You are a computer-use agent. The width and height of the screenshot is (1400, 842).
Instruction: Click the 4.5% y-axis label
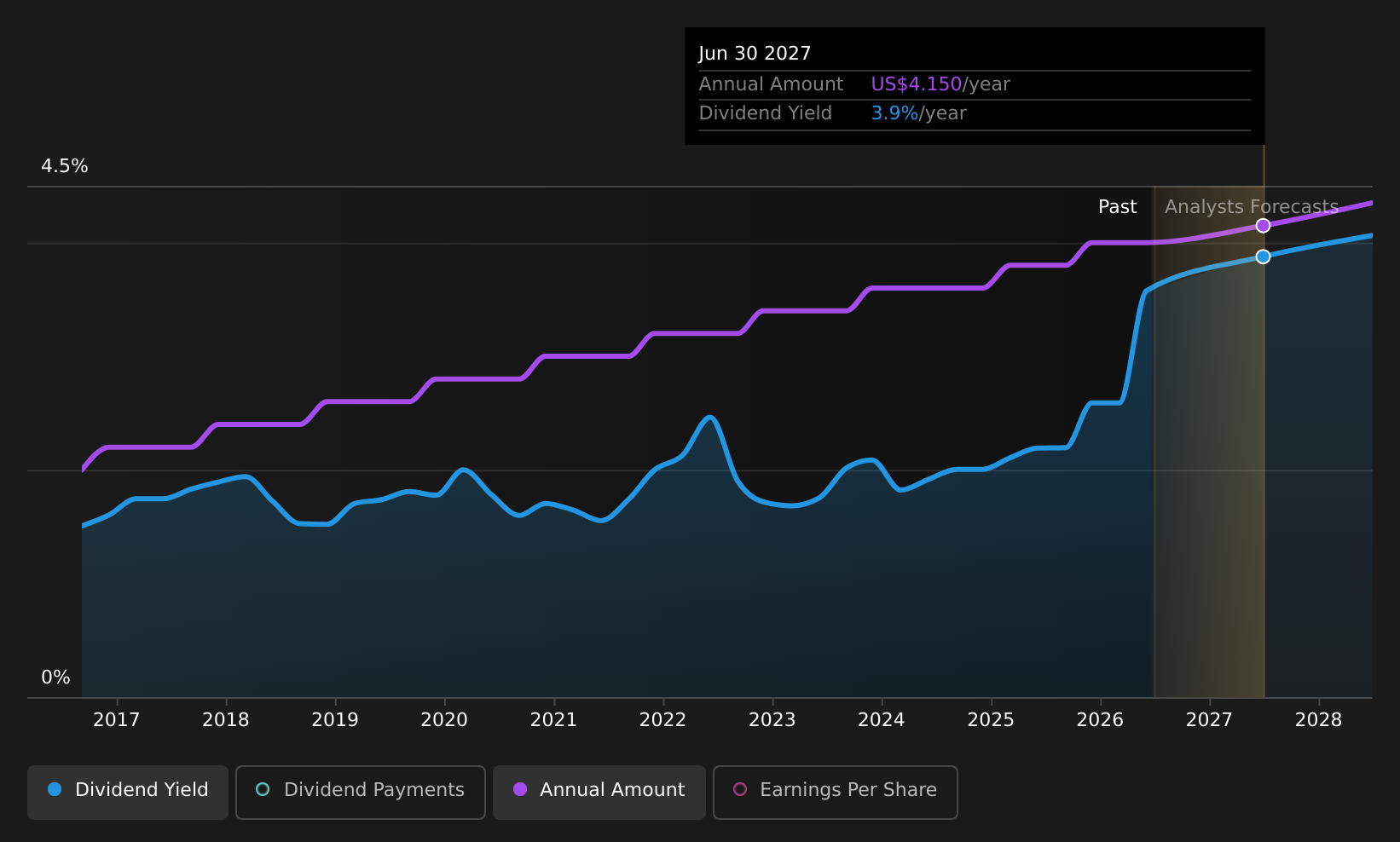[x=65, y=166]
